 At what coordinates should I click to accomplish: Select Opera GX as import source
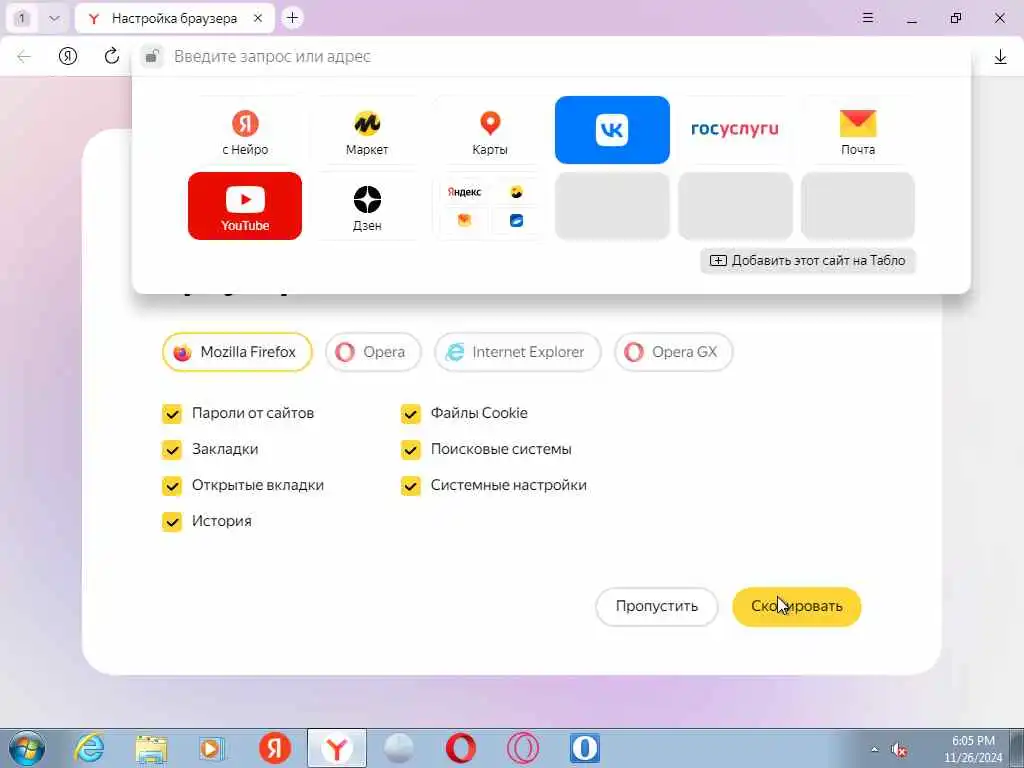(673, 352)
